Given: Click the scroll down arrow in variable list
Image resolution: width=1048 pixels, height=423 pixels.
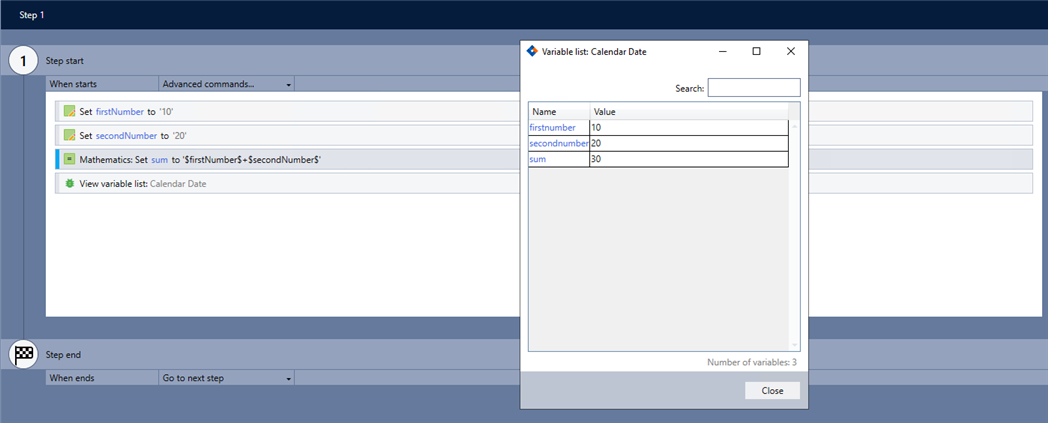Looking at the screenshot, I should click(795, 345).
